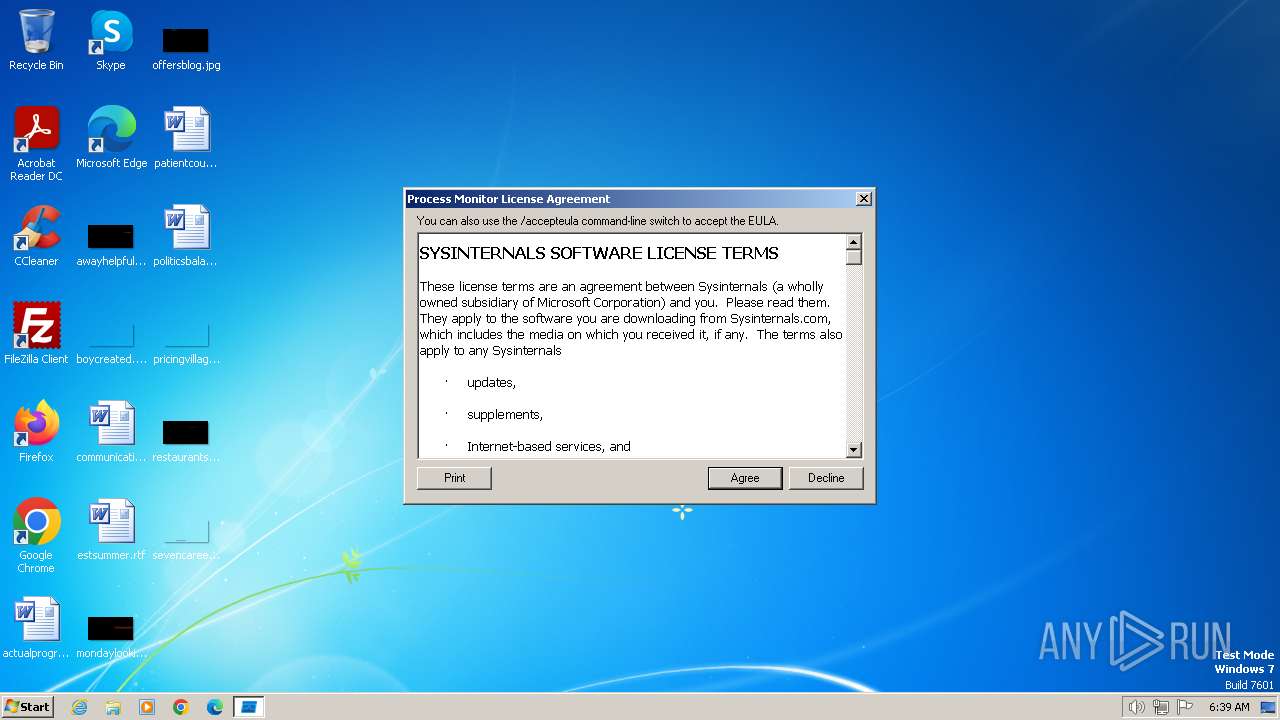
Task: Click the Start button
Action: (x=28, y=706)
